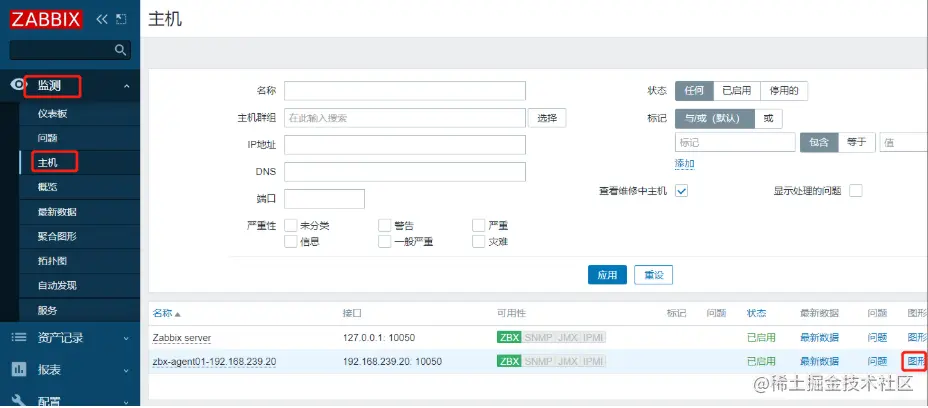Open 问题 in the sidebar
This screenshot has width=928, height=408.
tap(47, 138)
